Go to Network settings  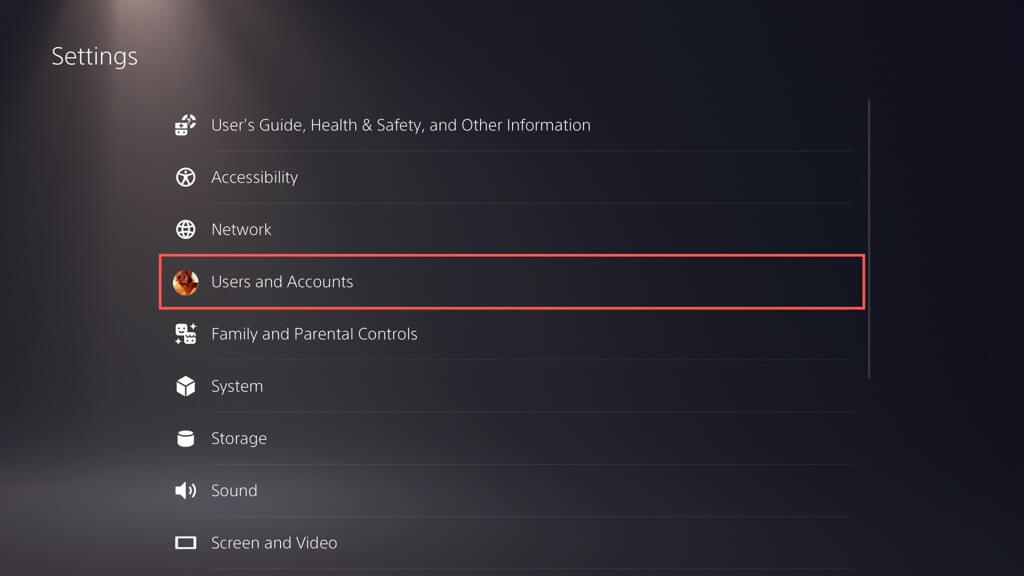[x=241, y=229]
